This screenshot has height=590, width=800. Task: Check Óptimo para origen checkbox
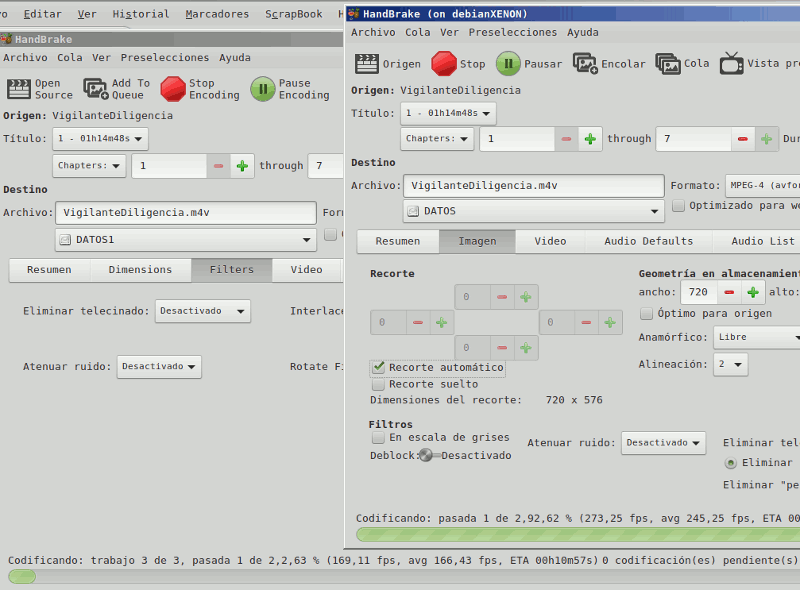[646, 313]
